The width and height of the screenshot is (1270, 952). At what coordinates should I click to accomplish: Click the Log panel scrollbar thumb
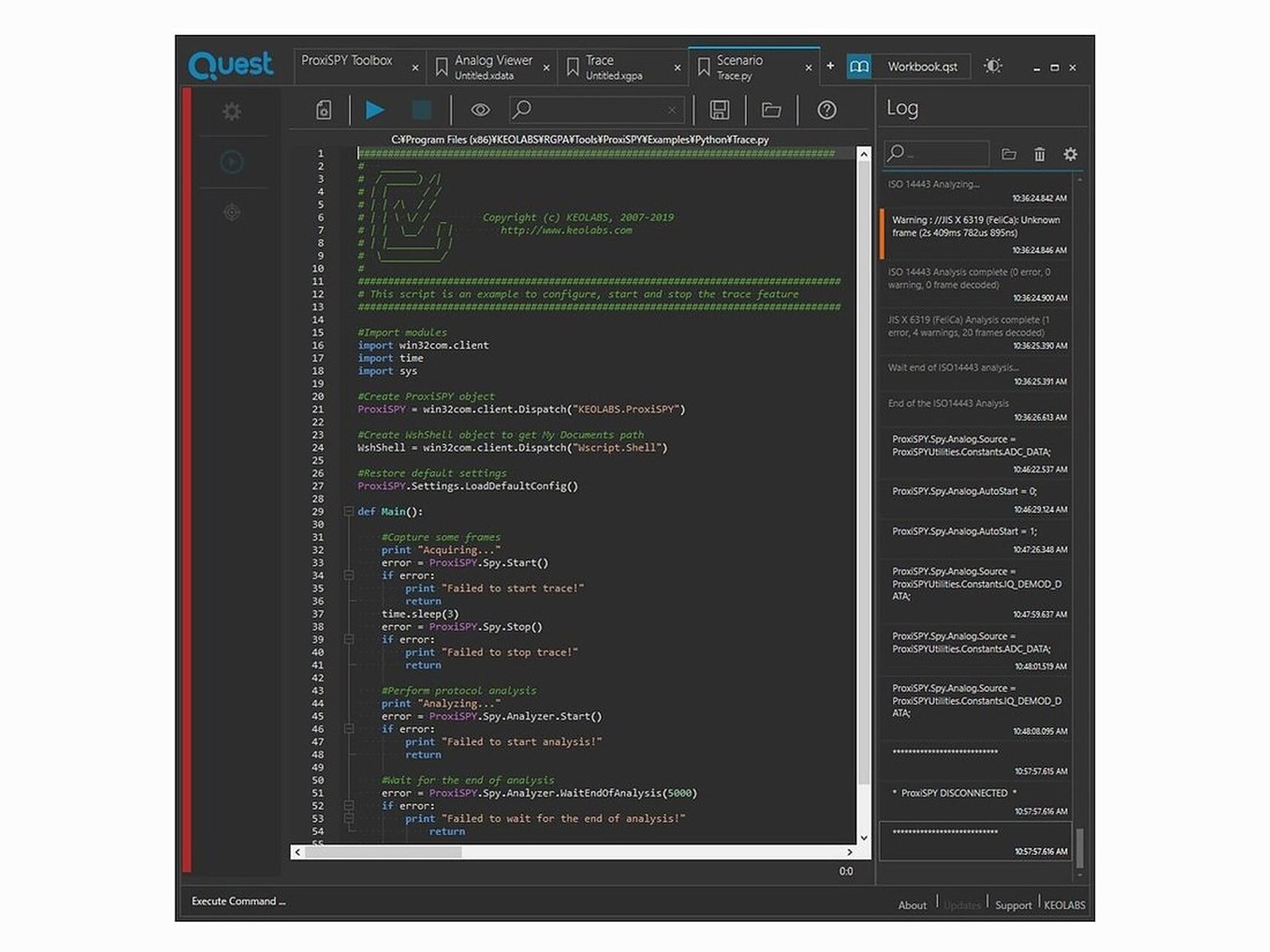point(1079,847)
